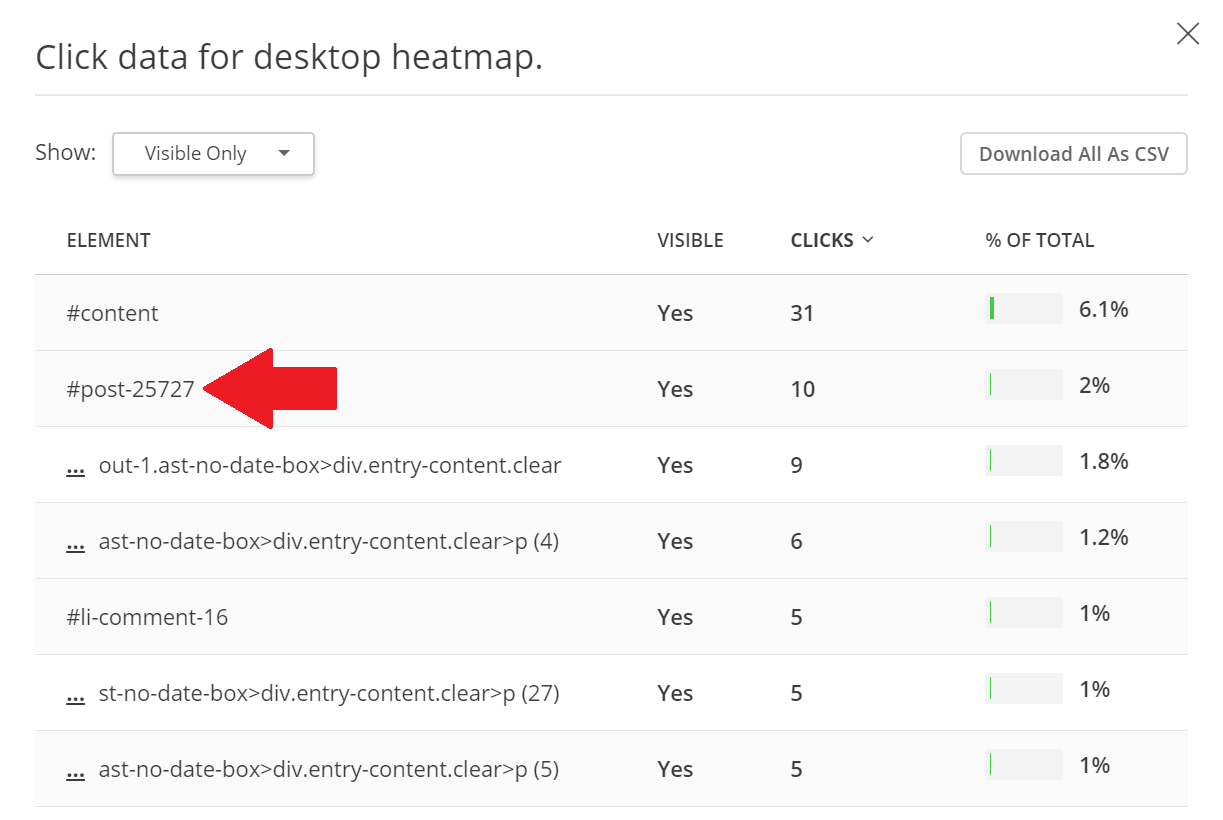Image resolution: width=1223 pixels, height=820 pixels.
Task: Click the 6 clicks value
Action: click(x=796, y=541)
